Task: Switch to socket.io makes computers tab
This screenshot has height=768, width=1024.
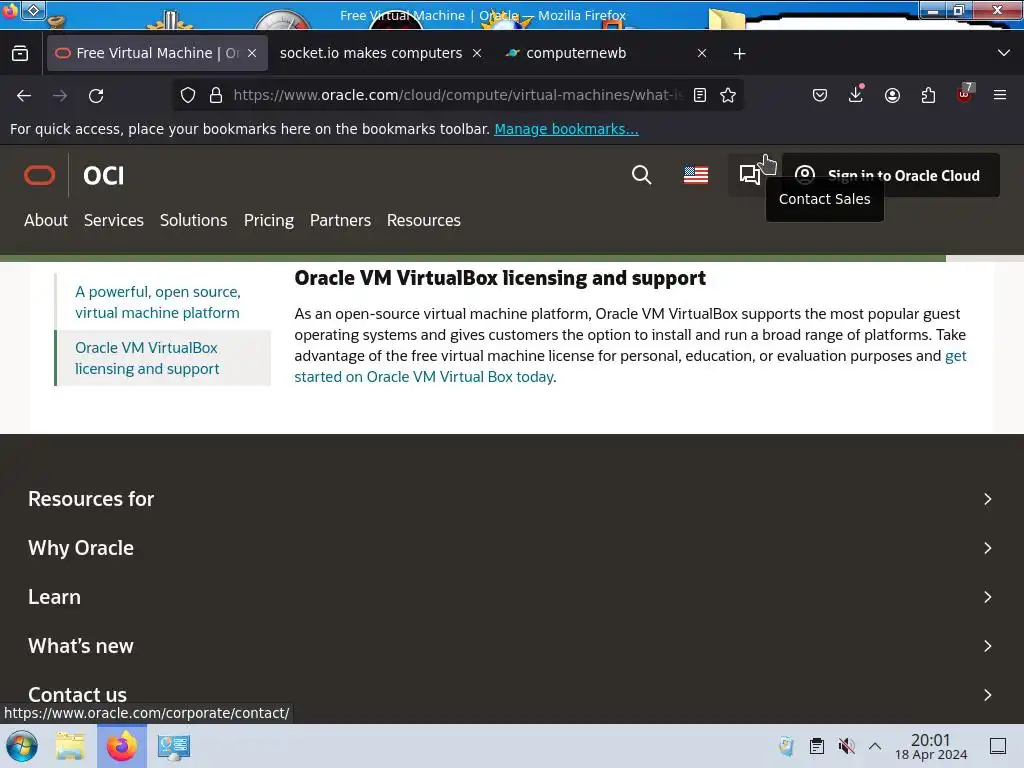Action: coord(371,53)
